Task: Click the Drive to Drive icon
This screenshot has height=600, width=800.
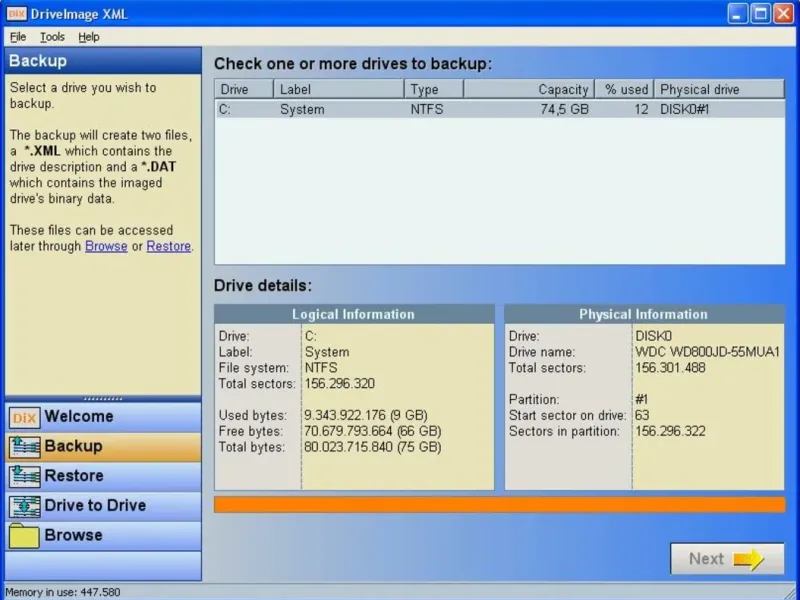Action: pos(24,506)
